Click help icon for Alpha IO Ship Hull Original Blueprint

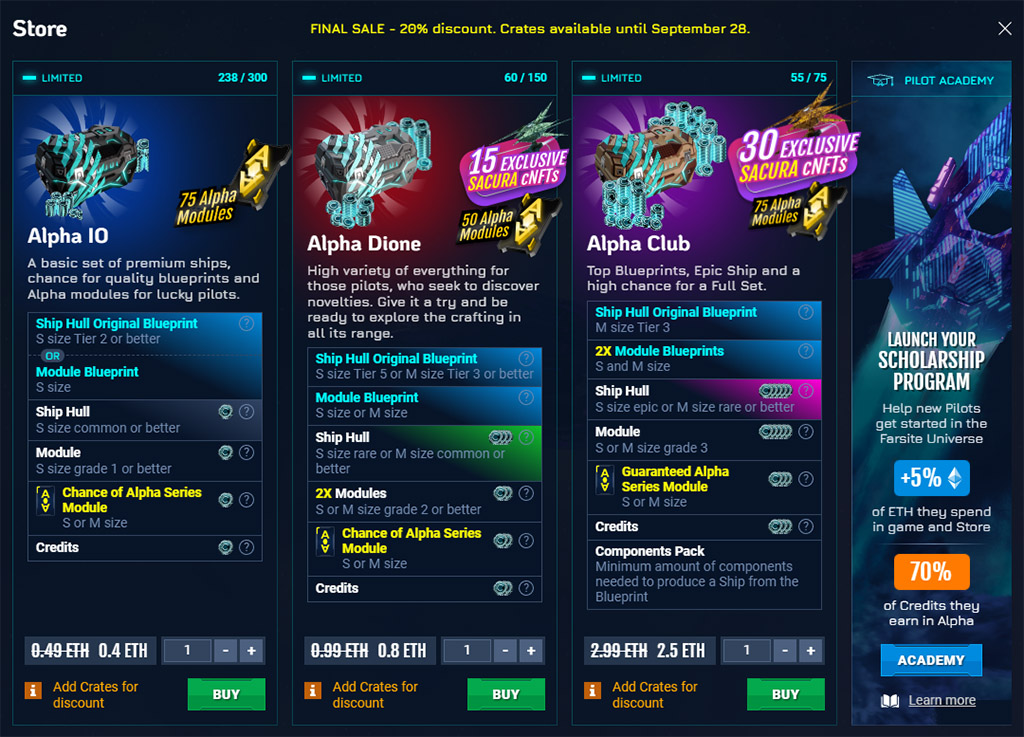(x=246, y=323)
